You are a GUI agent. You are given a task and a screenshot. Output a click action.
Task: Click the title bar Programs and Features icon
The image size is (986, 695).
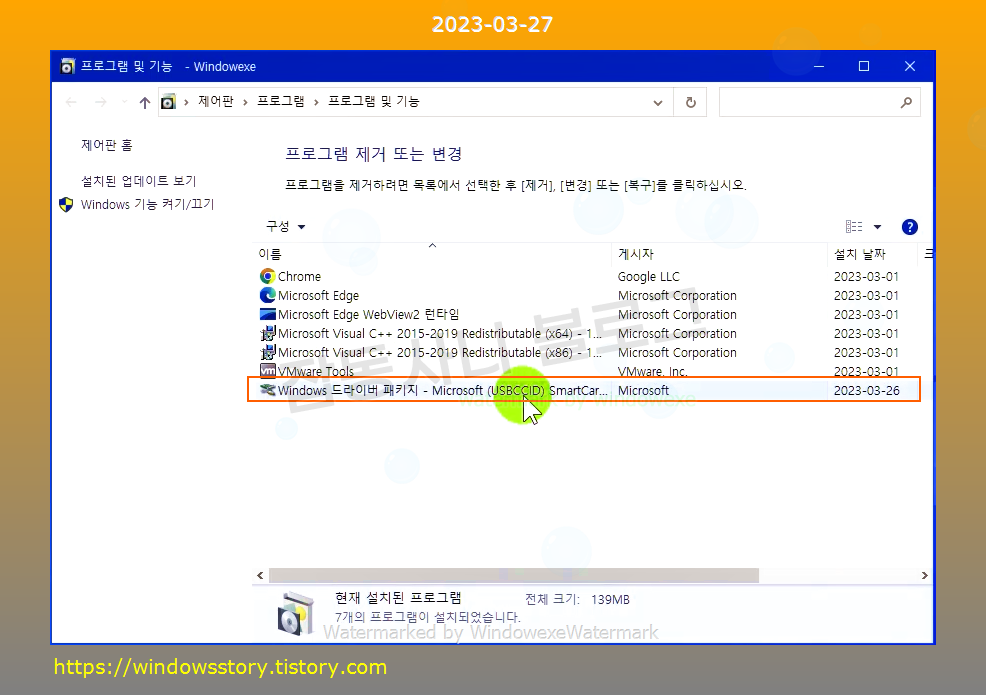pyautogui.click(x=67, y=66)
